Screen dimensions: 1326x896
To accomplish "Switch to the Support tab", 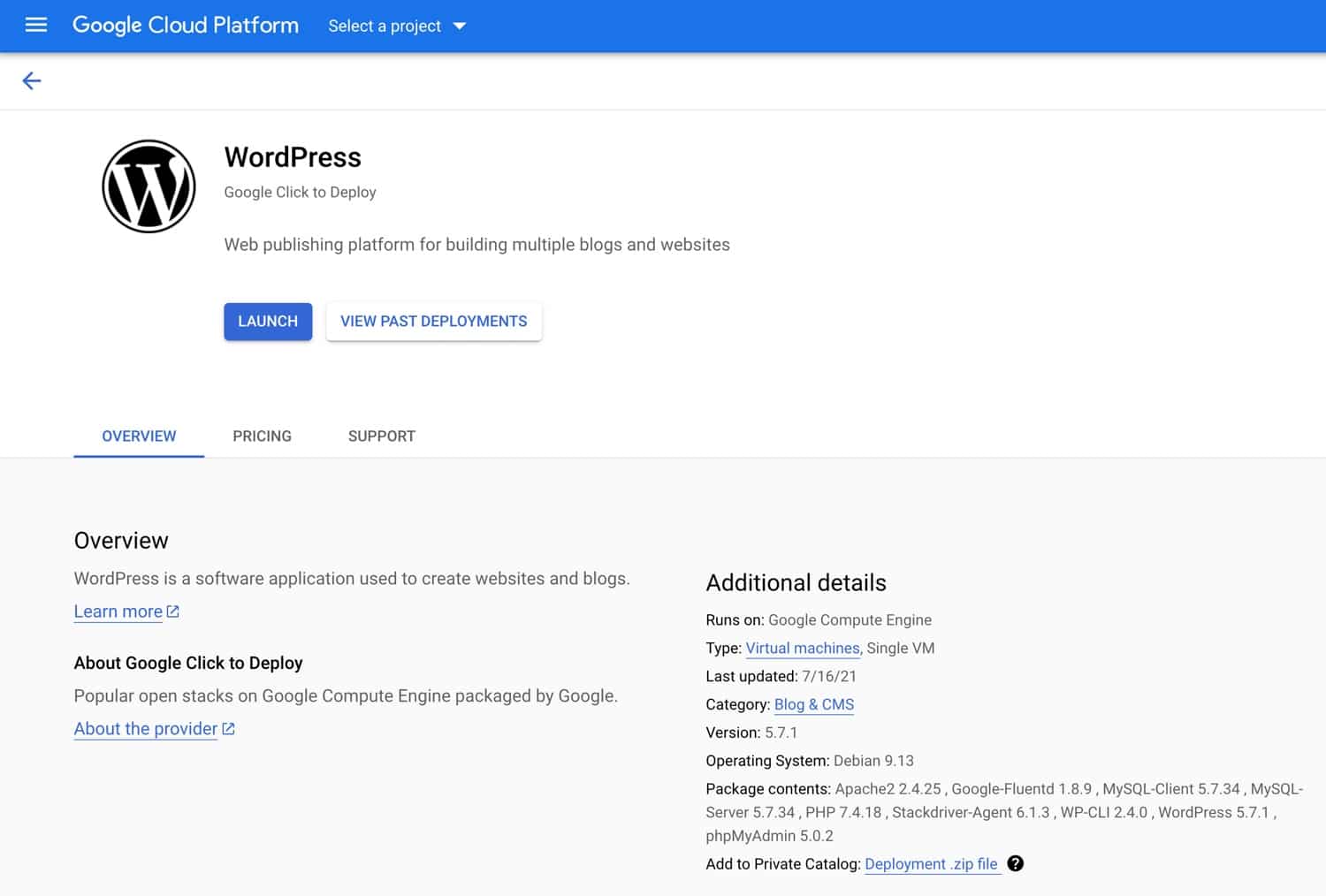I will pyautogui.click(x=381, y=436).
